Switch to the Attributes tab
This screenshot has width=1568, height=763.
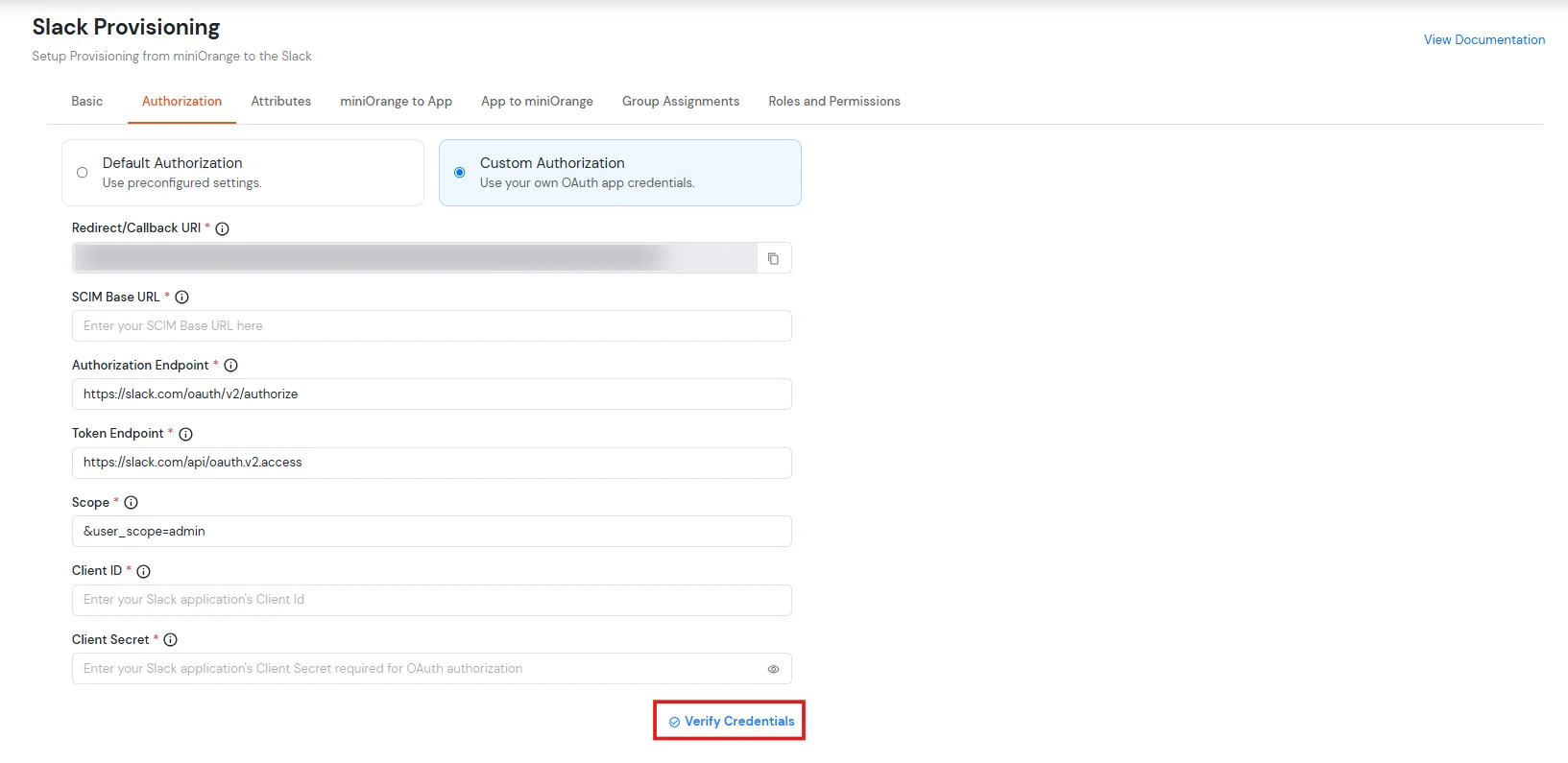click(x=281, y=101)
